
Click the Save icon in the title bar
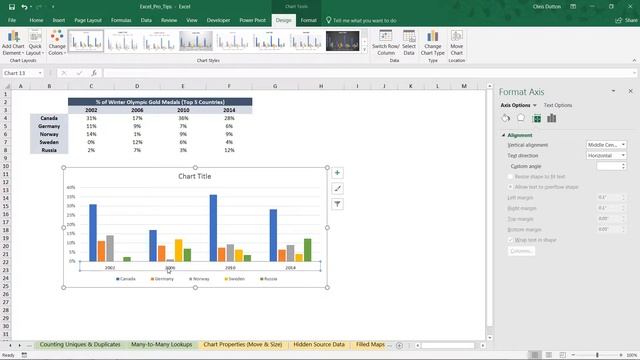point(11,7)
